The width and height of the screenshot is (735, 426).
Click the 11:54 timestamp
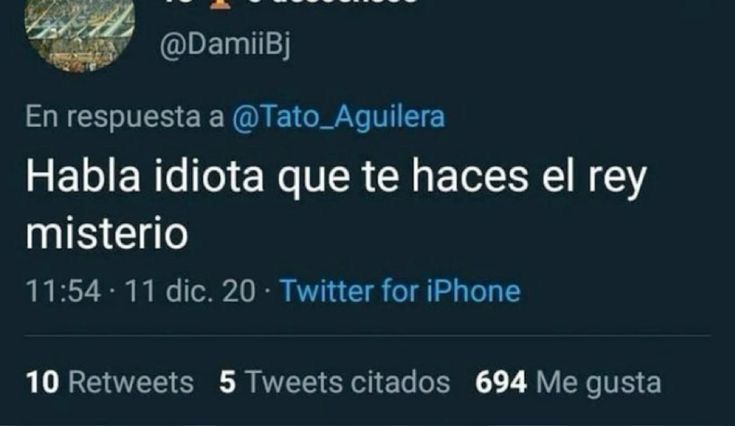tap(63, 291)
